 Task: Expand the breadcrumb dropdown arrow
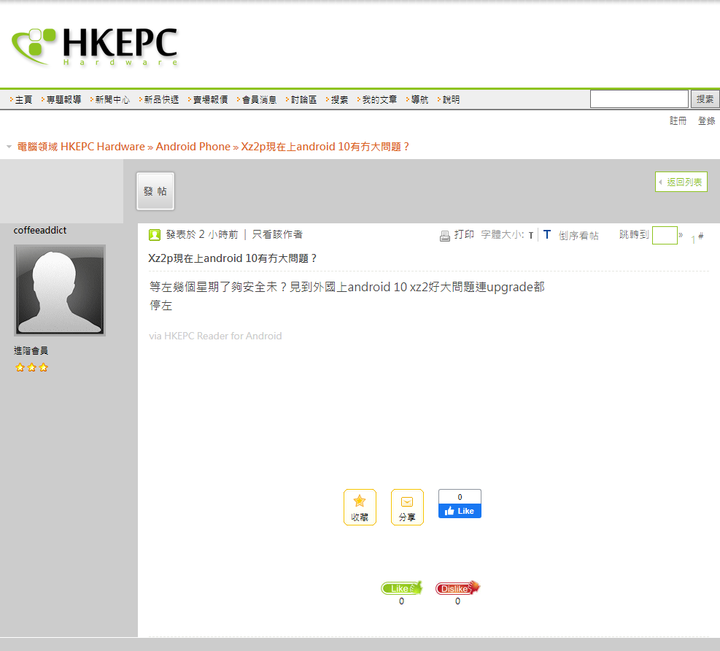click(x=9, y=147)
